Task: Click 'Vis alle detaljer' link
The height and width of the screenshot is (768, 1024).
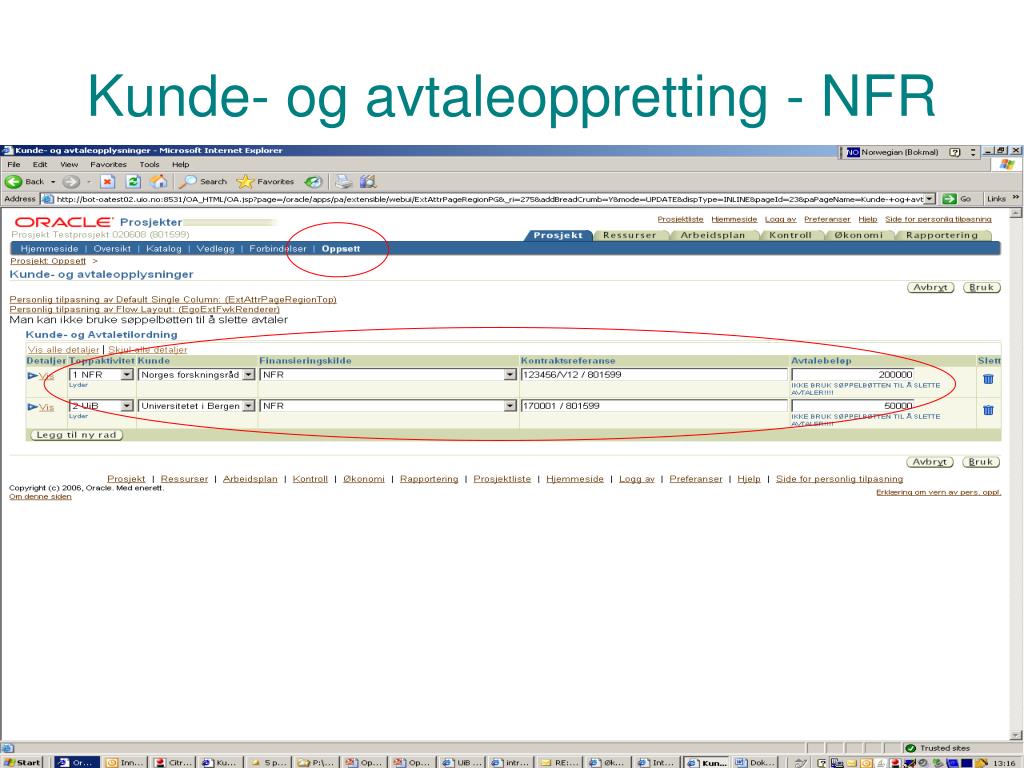Action: coord(63,349)
